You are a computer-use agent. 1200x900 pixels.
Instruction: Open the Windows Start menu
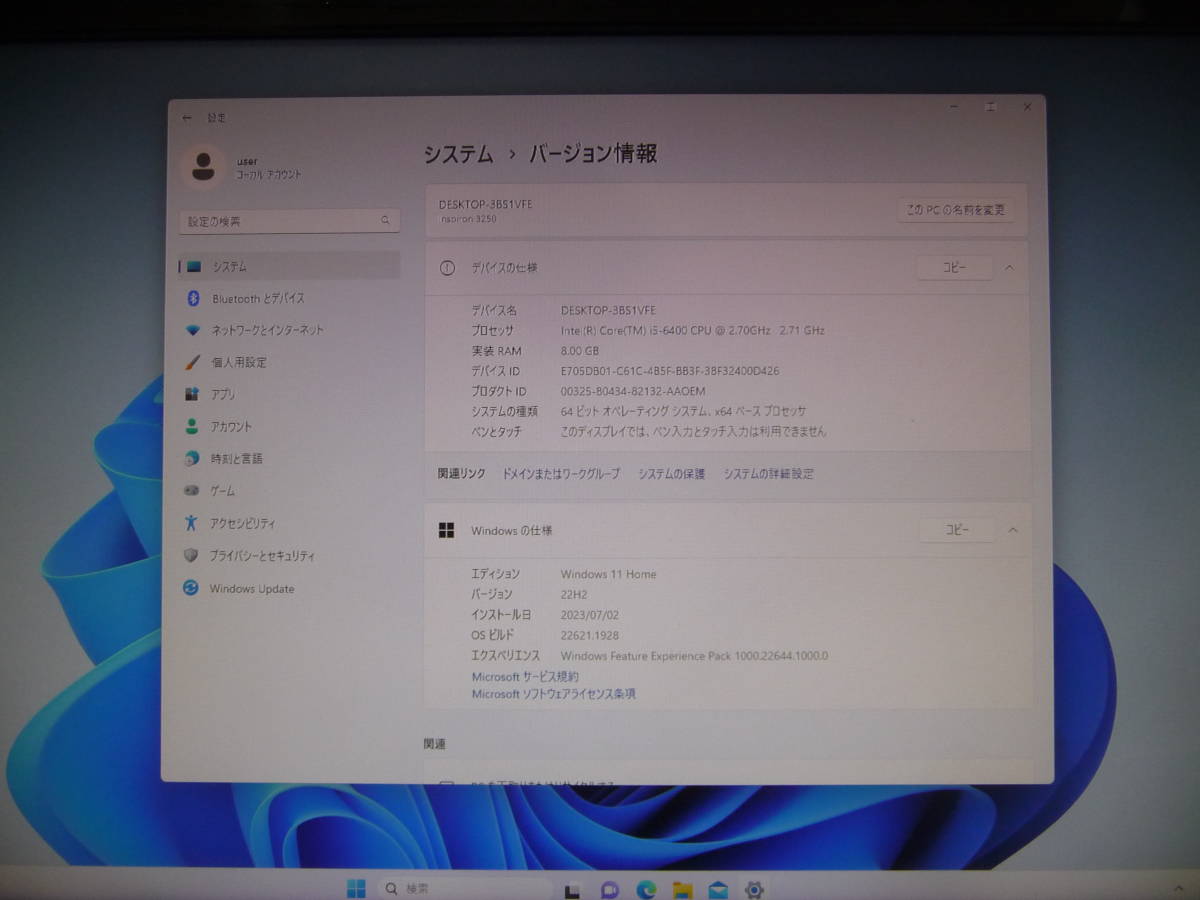tap(356, 888)
